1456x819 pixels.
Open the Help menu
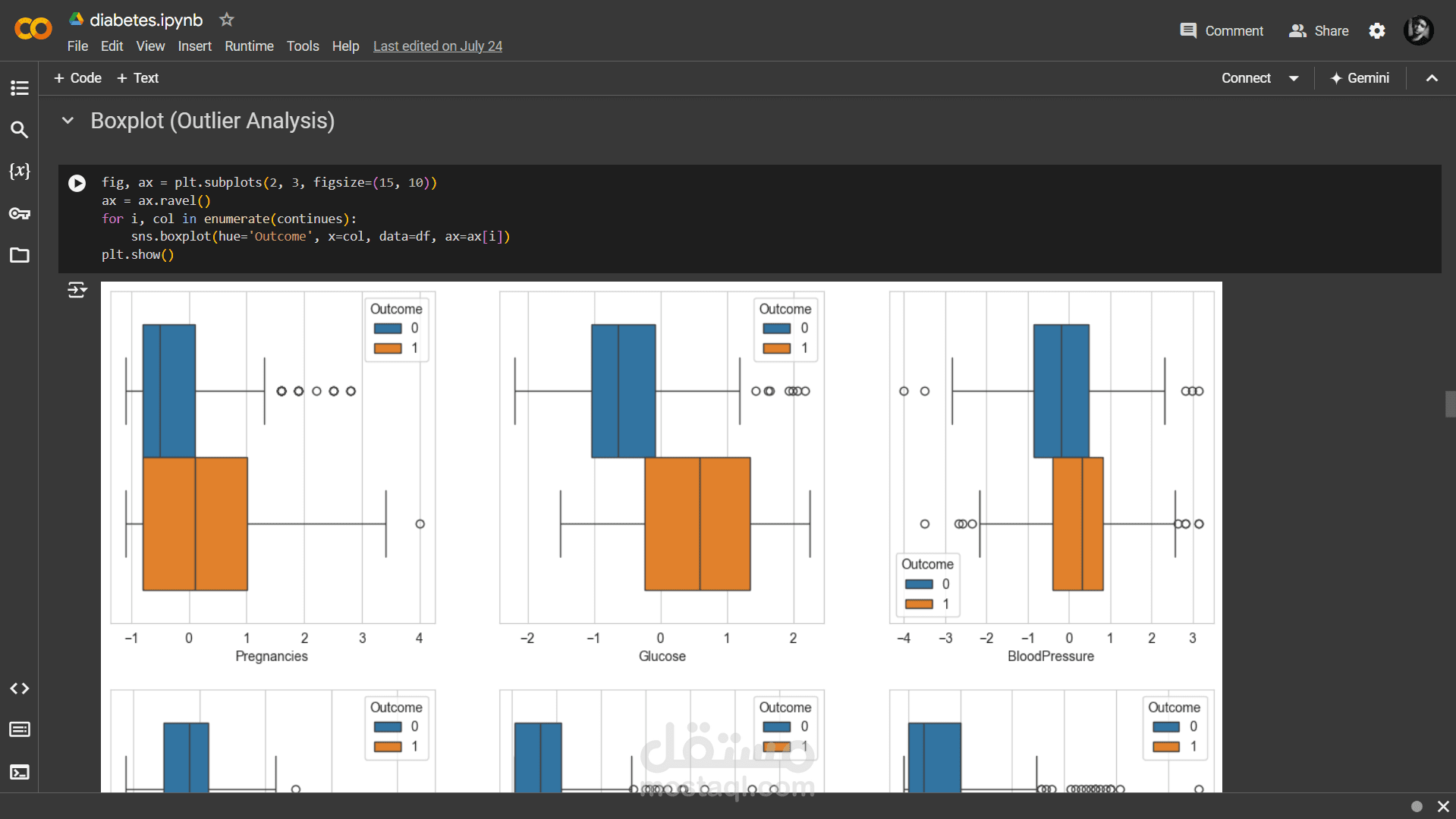tap(345, 46)
